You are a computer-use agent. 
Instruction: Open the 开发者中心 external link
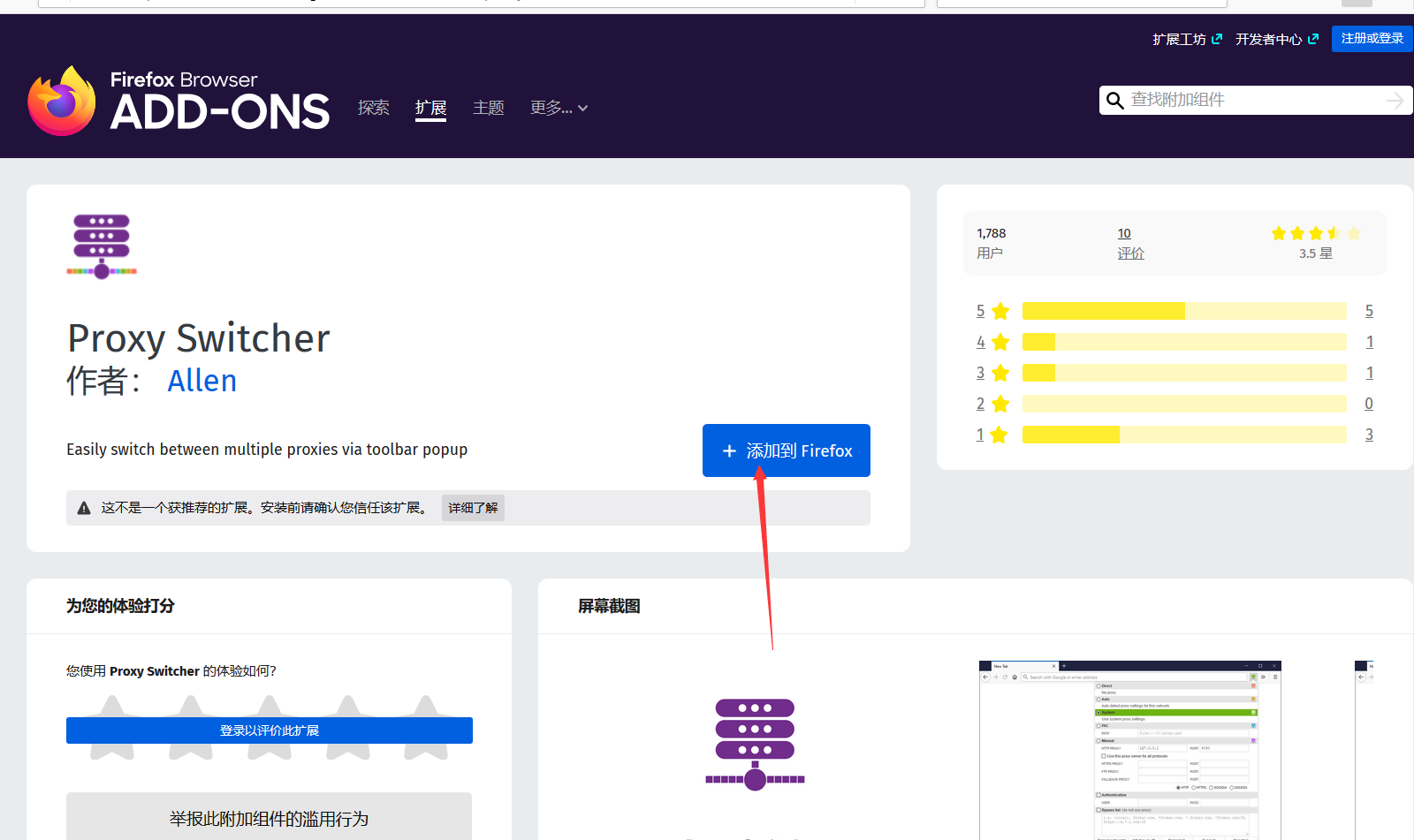(1277, 39)
